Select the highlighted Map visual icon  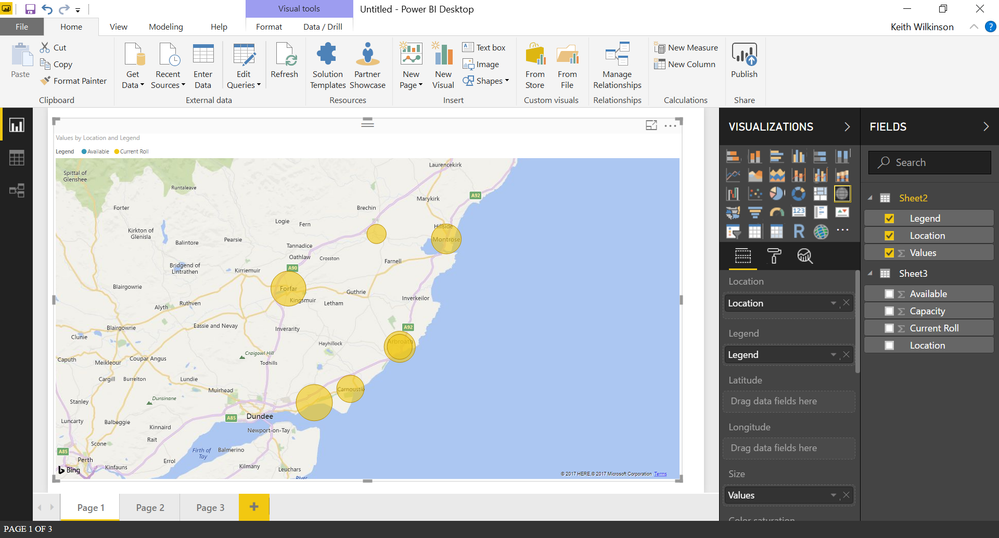point(842,194)
